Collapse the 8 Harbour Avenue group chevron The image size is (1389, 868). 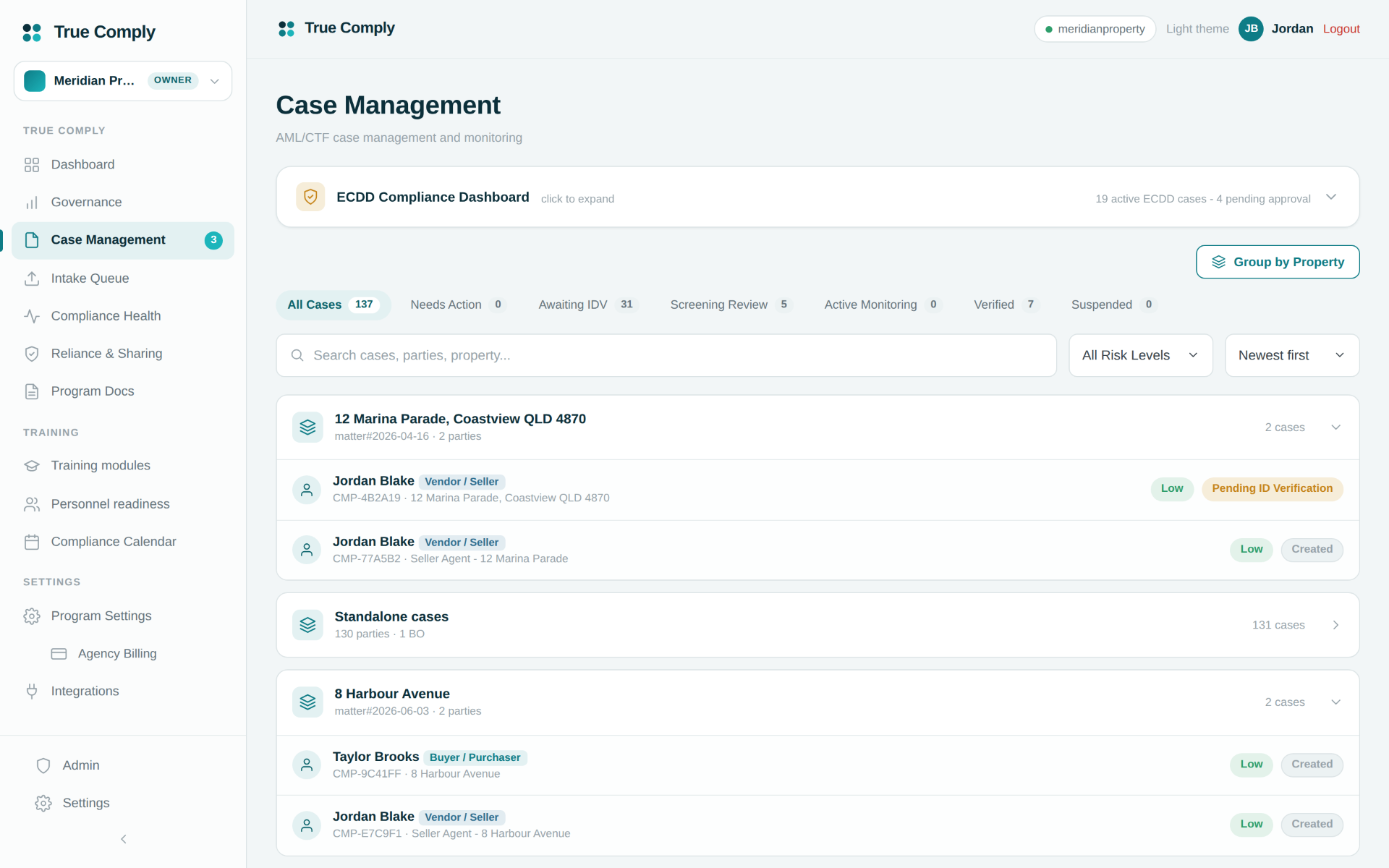tap(1336, 702)
